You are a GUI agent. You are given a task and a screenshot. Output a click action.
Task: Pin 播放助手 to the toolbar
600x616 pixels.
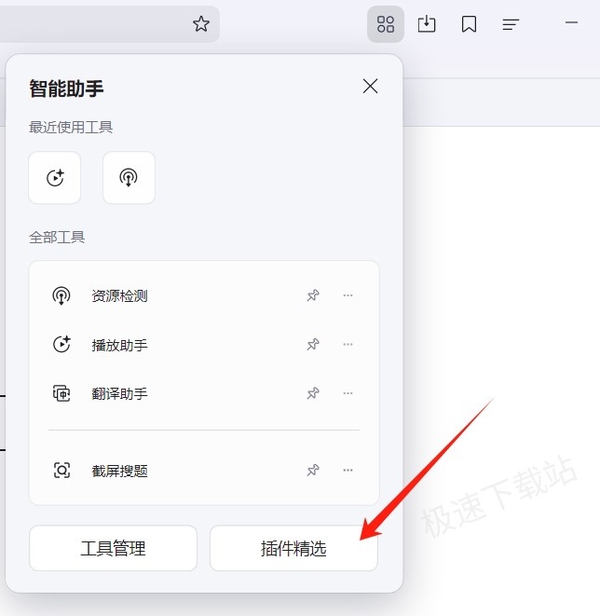(313, 345)
